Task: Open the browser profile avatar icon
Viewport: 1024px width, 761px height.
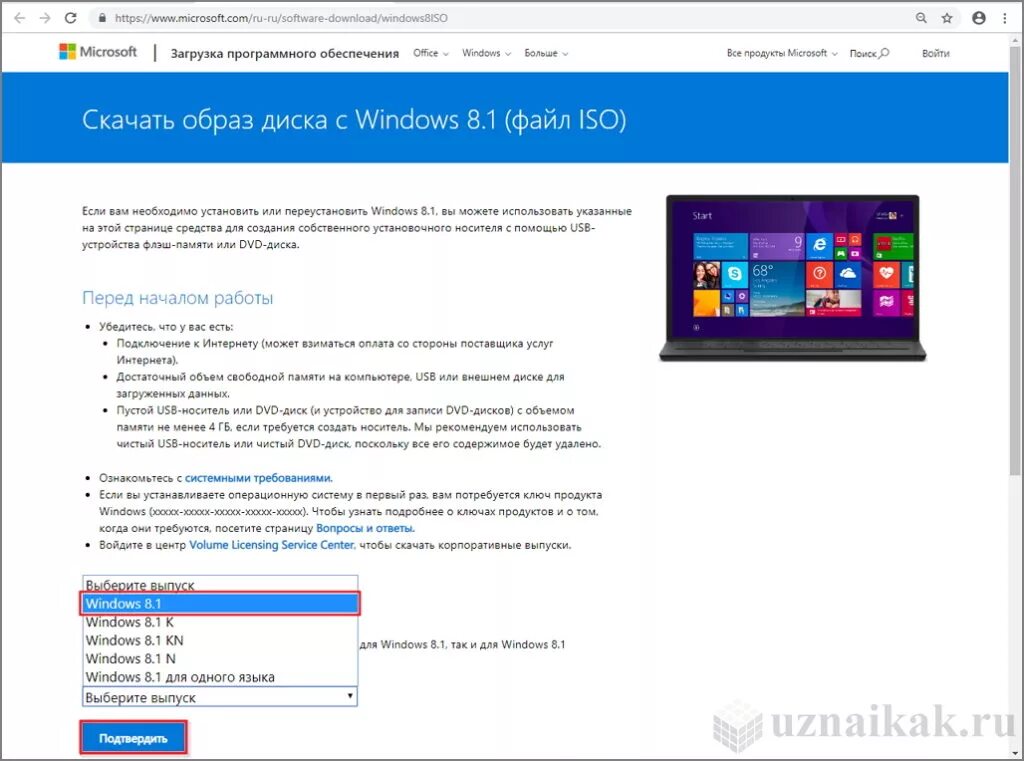Action: tap(978, 18)
